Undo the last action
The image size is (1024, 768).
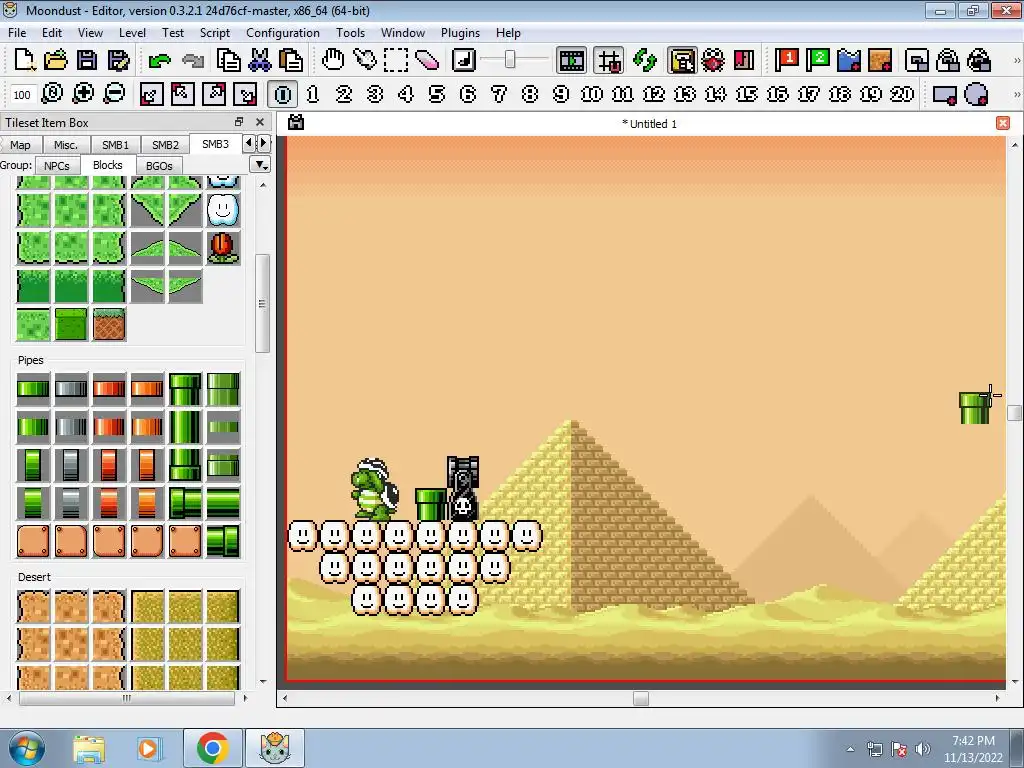[x=159, y=61]
